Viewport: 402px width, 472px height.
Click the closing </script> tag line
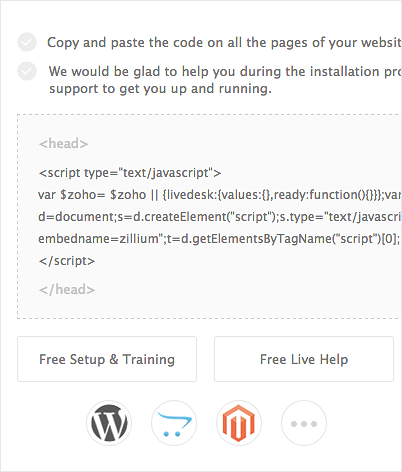[67, 261]
